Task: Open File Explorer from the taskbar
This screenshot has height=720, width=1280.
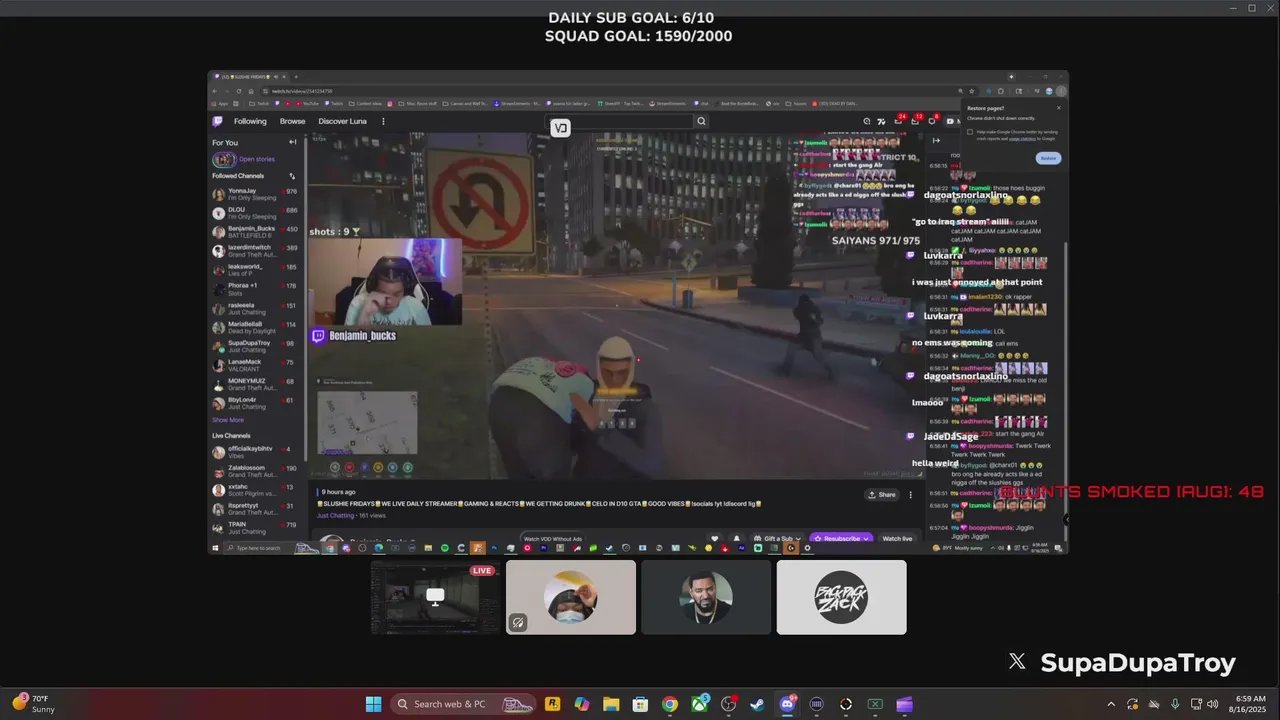Action: 611,704
